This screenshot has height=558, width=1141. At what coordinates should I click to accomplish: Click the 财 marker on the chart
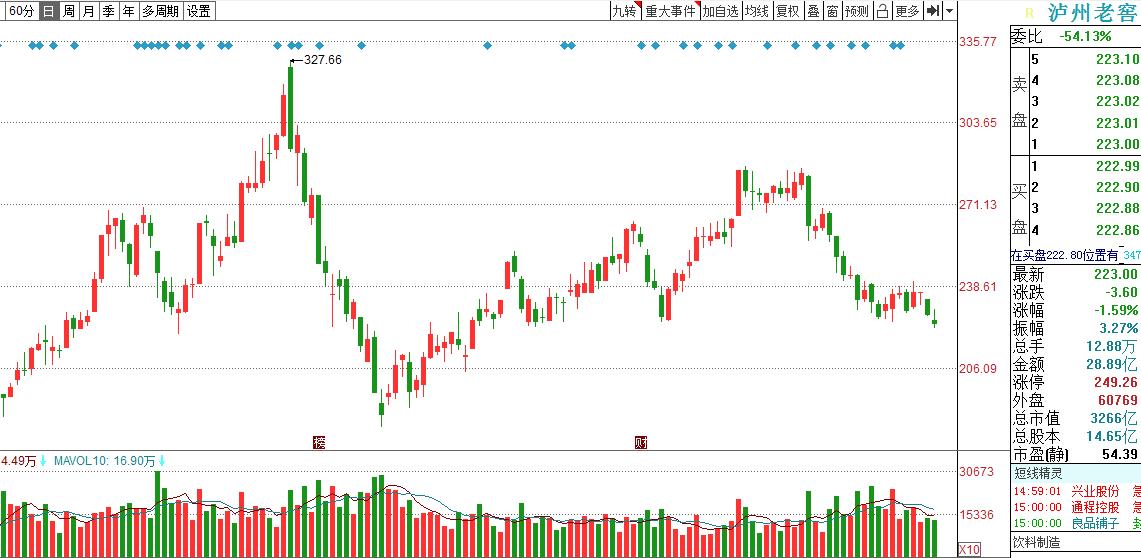(640, 442)
